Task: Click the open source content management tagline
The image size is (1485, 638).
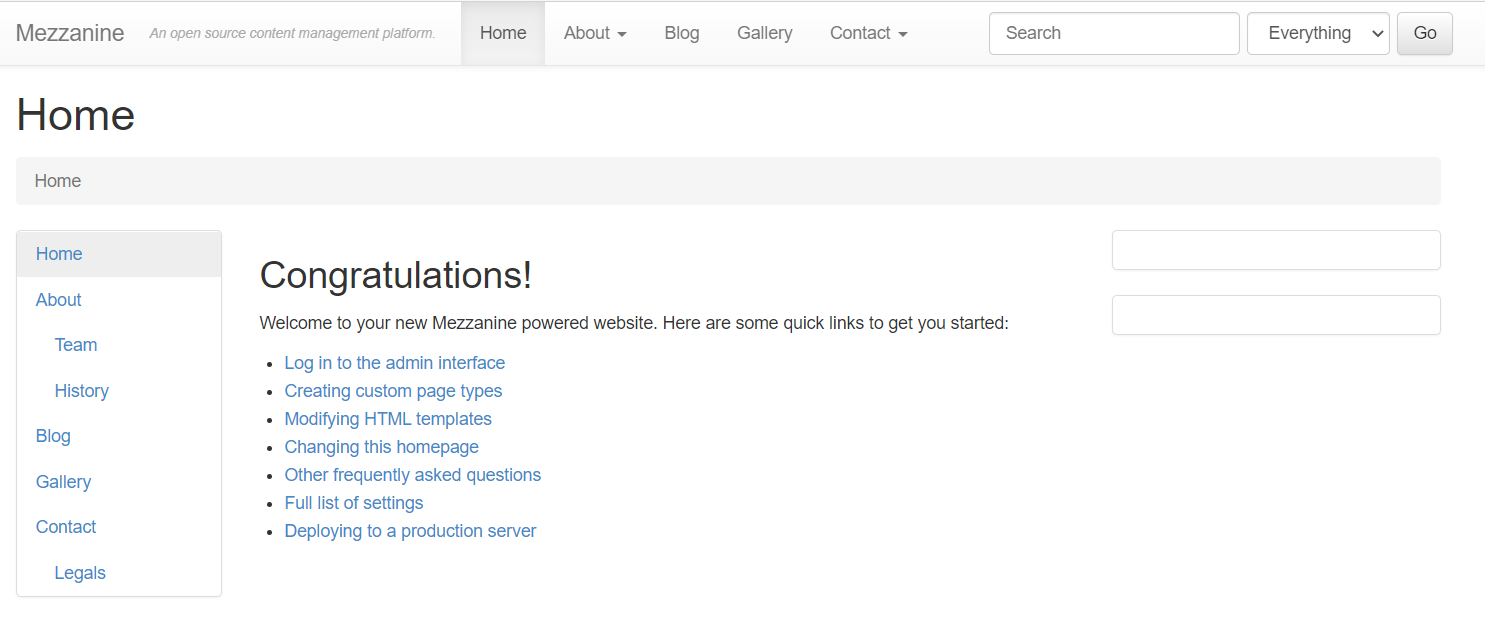Action: 293,33
